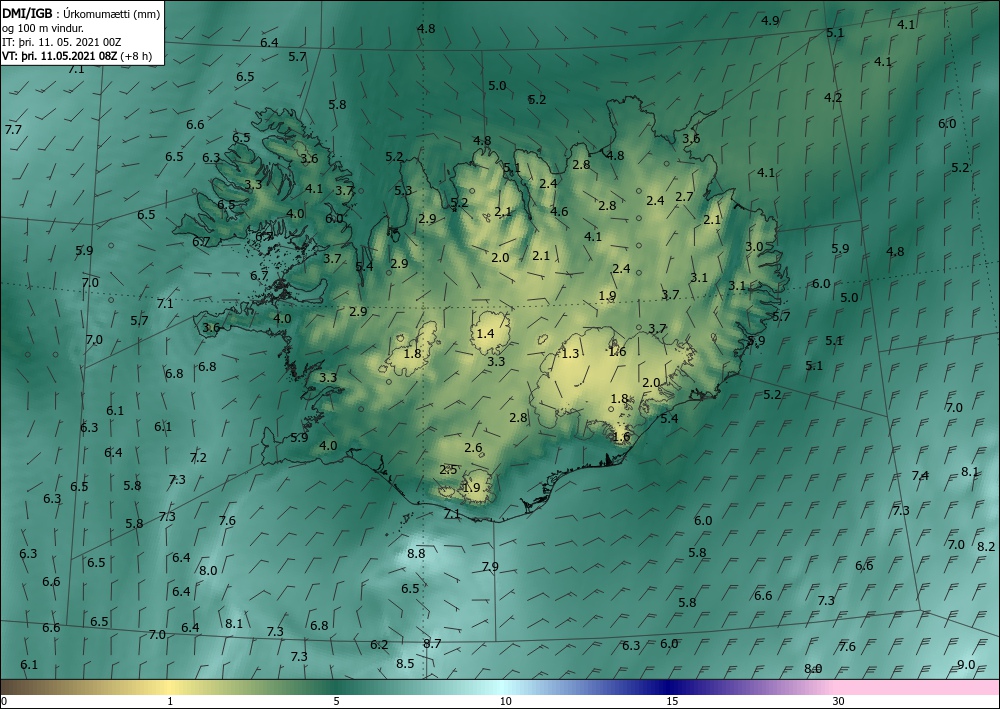Viewport: 1000px width, 709px height.
Task: Click the 8.7 value on the map
Action: click(x=432, y=643)
